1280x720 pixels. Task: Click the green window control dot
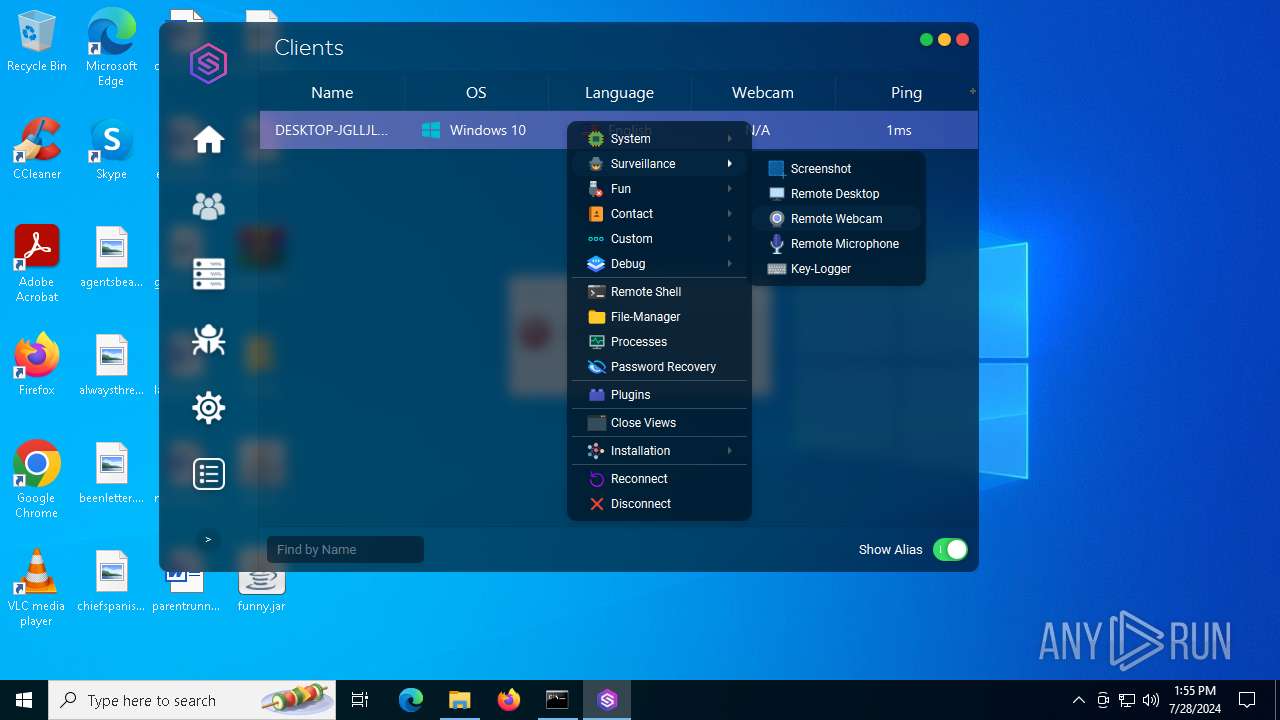point(926,40)
